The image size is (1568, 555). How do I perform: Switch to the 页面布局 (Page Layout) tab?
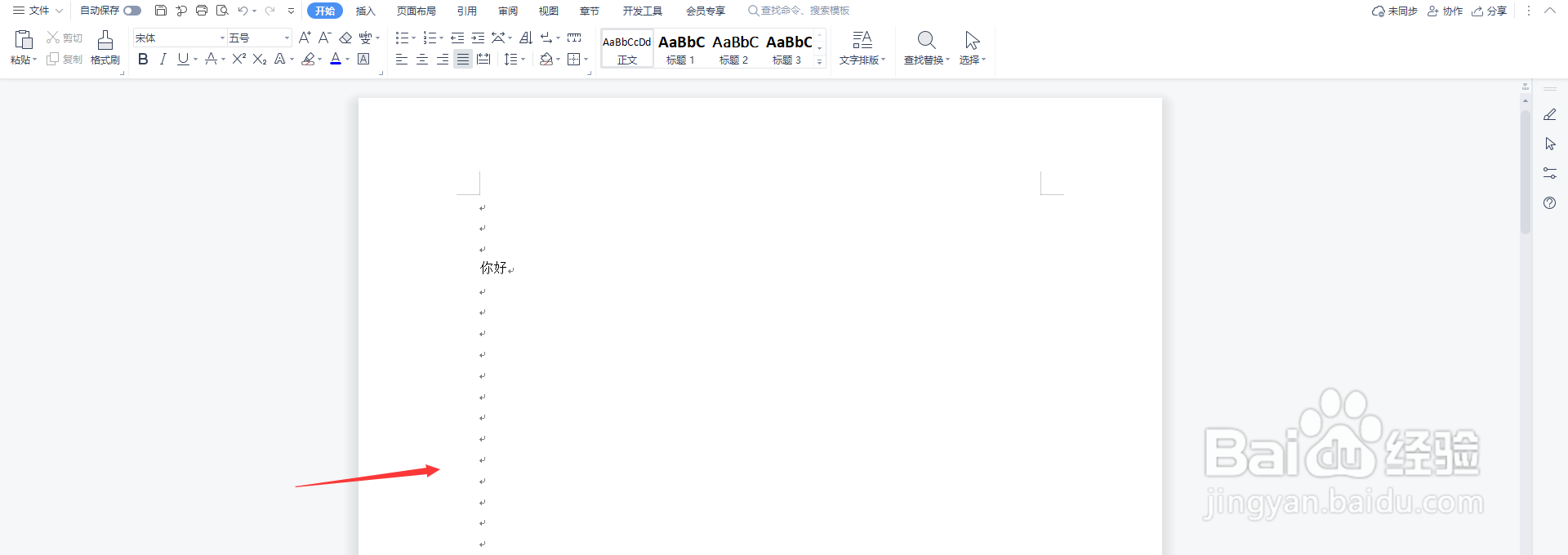click(416, 11)
